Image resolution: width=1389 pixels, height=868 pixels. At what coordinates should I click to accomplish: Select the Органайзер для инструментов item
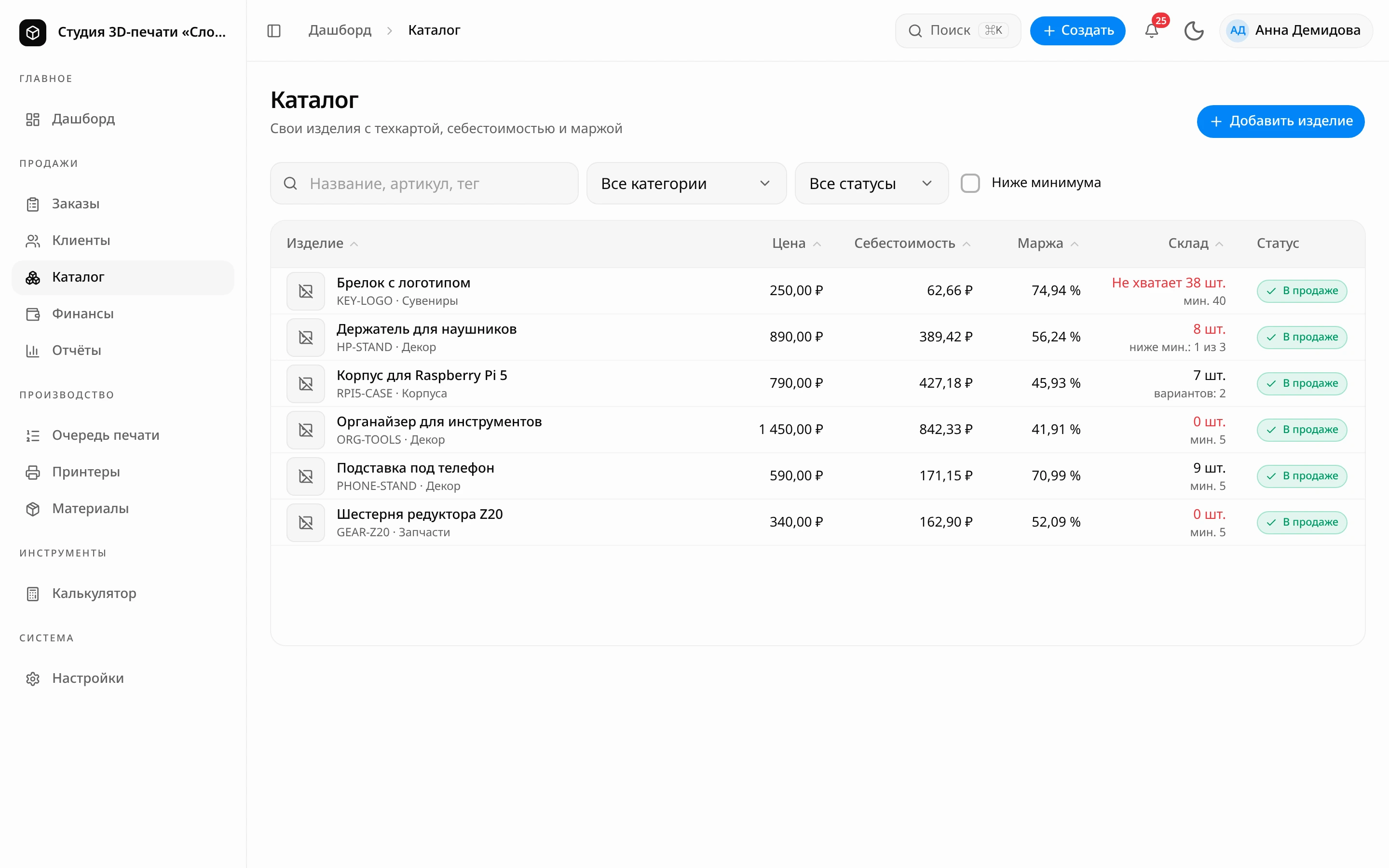coord(817,430)
